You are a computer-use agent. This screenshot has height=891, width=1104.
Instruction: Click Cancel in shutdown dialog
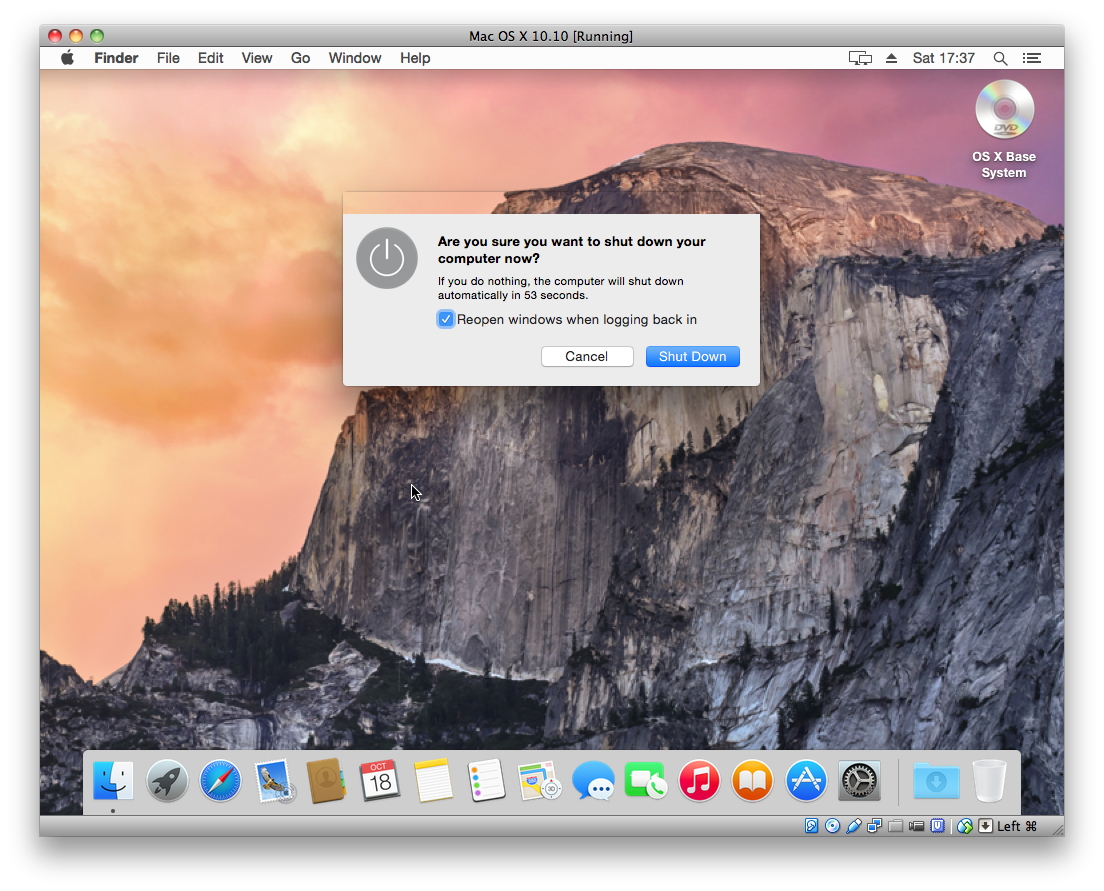pos(586,356)
